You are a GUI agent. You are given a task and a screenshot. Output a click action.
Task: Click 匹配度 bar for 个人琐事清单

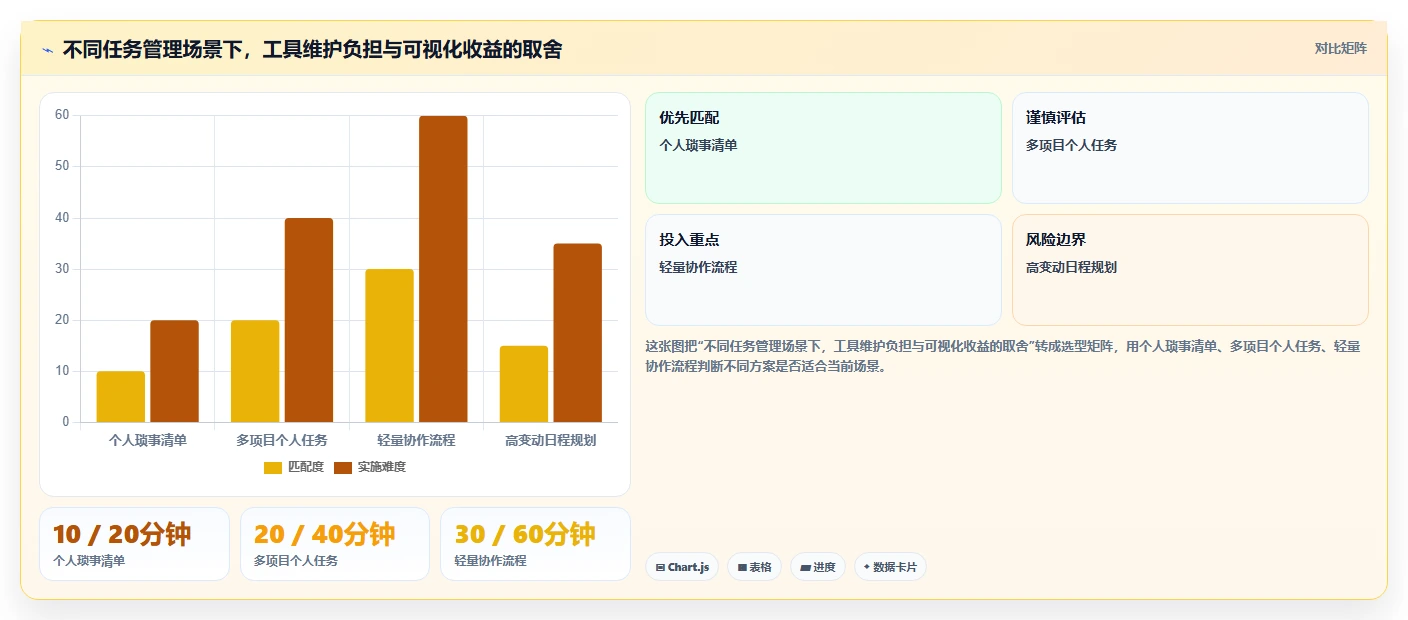coord(121,397)
